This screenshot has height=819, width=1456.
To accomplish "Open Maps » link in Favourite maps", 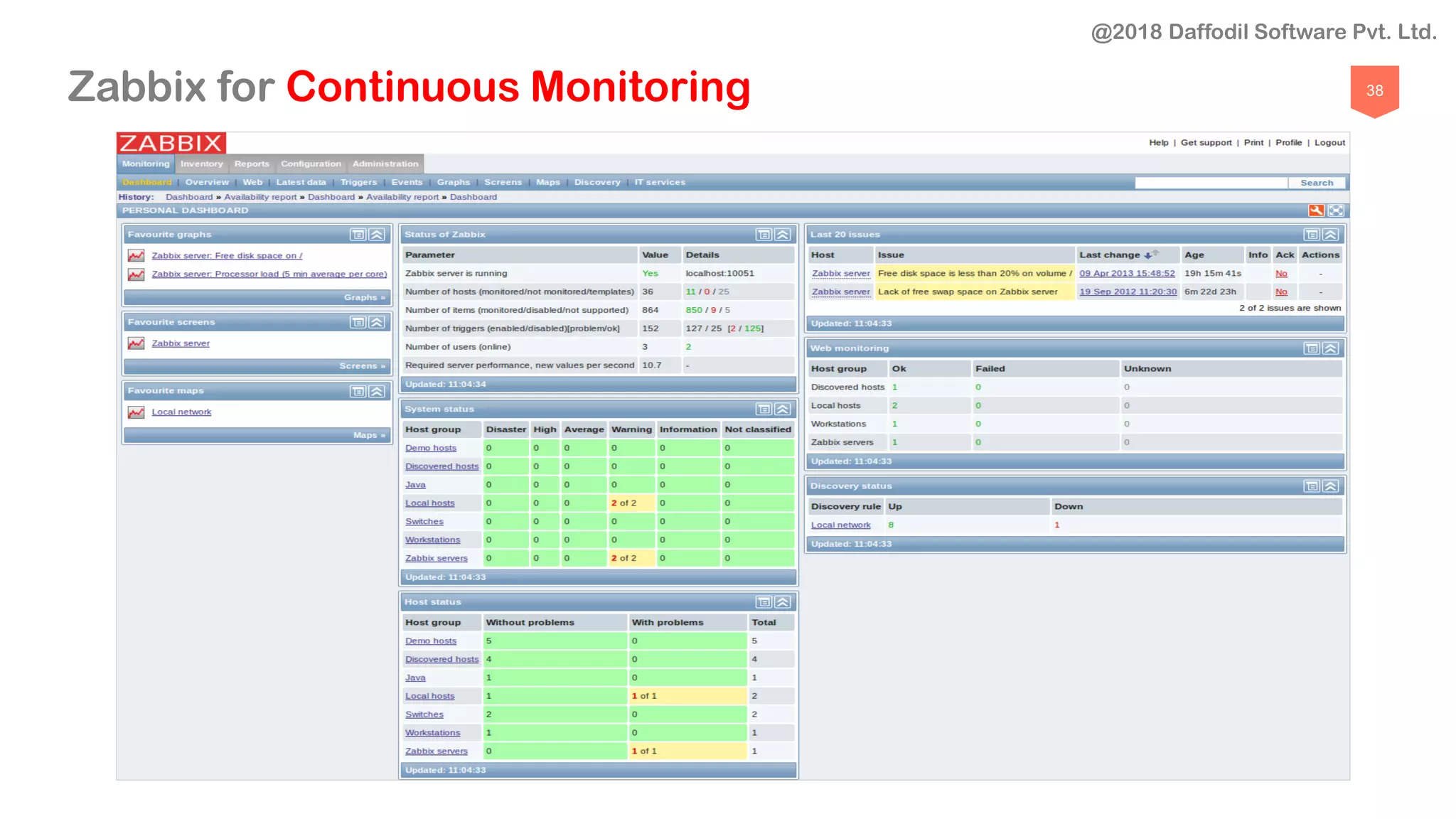I will click(x=369, y=436).
